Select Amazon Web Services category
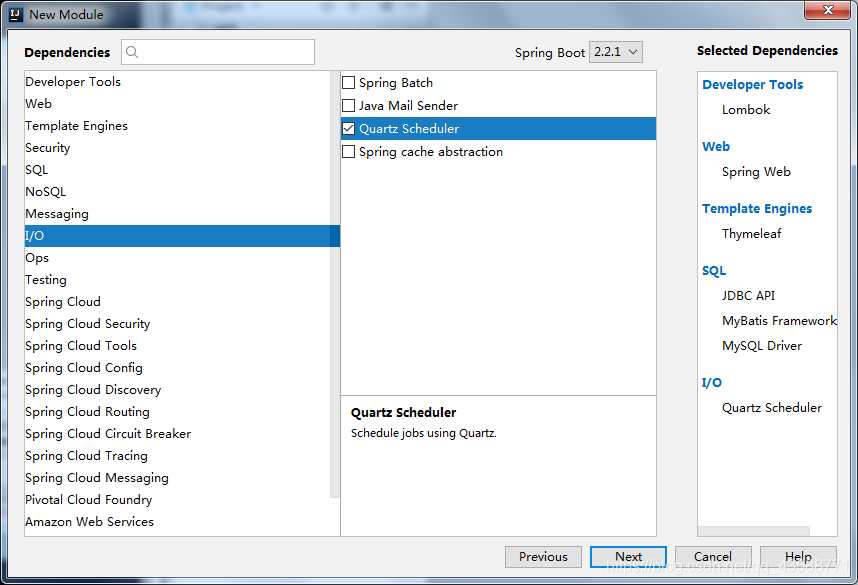 point(177,522)
